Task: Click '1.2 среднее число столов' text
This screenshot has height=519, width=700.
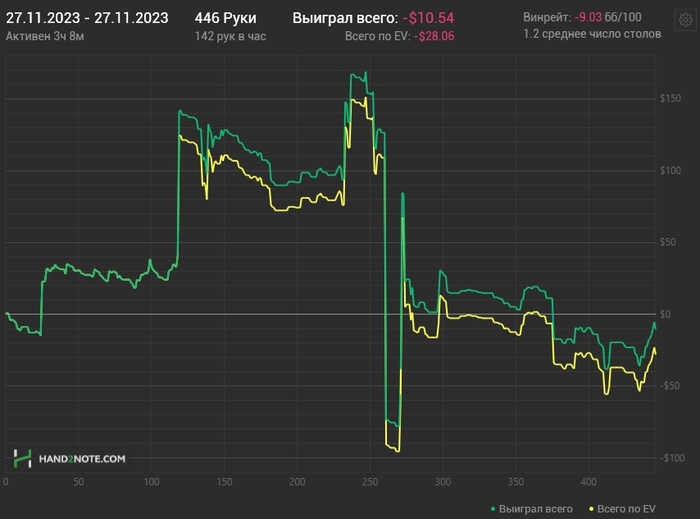Action: point(592,34)
